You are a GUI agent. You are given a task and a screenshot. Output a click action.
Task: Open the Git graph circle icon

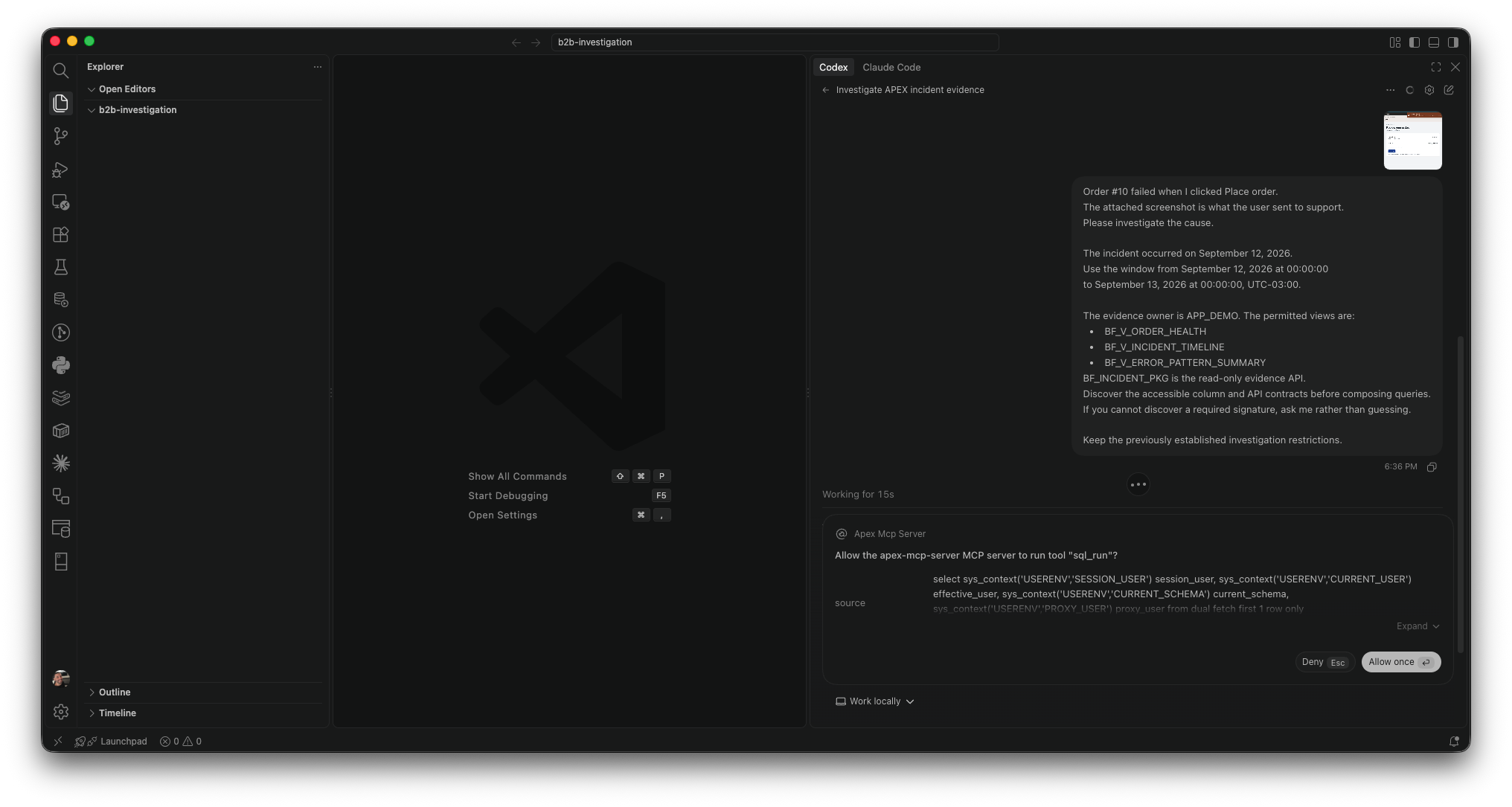tap(61, 332)
